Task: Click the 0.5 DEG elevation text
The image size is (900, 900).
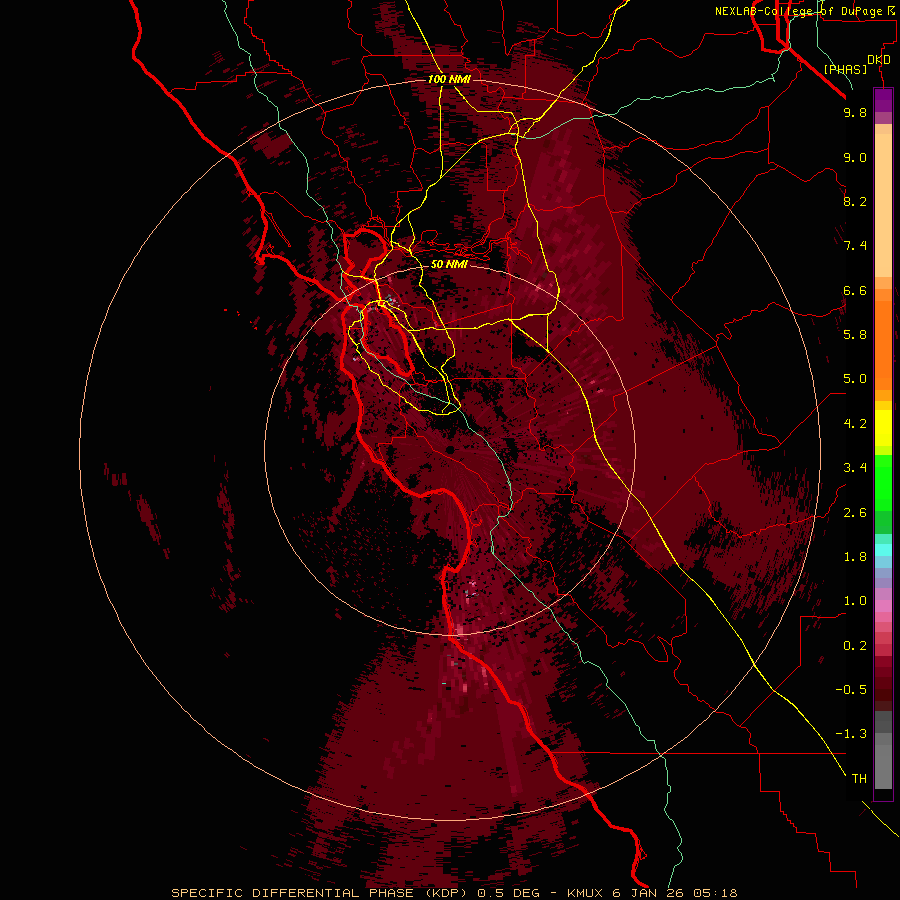Action: pos(511,893)
